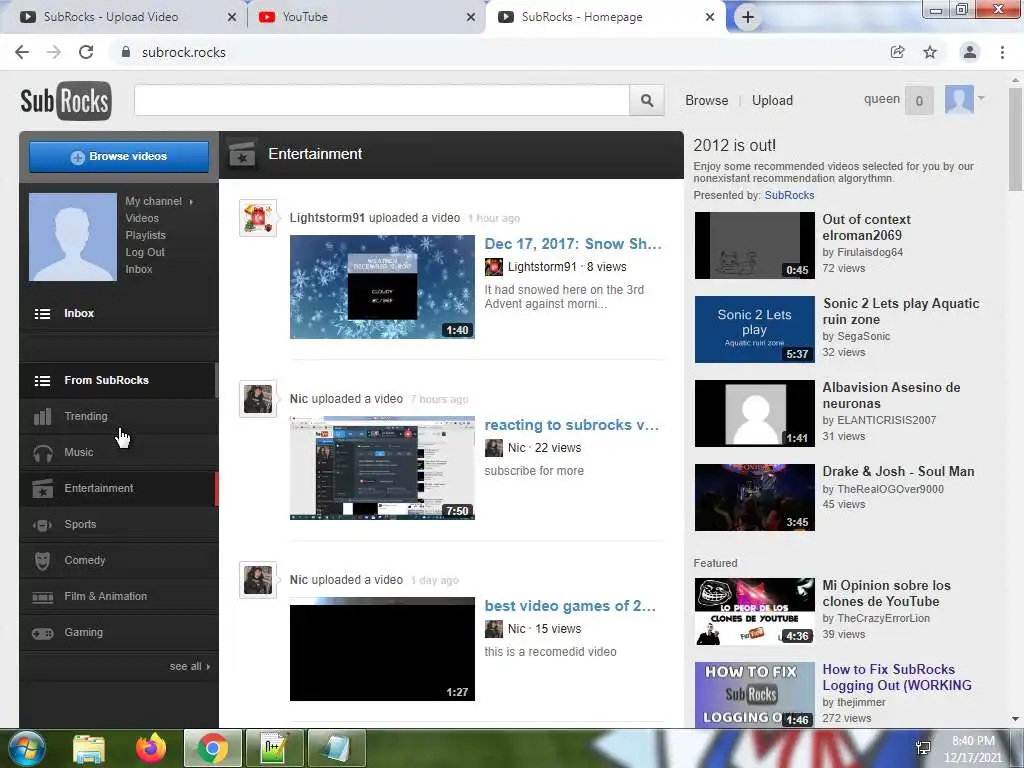Screen dimensions: 1024x768
Task: Click the browser address bar URL
Action: 184,52
